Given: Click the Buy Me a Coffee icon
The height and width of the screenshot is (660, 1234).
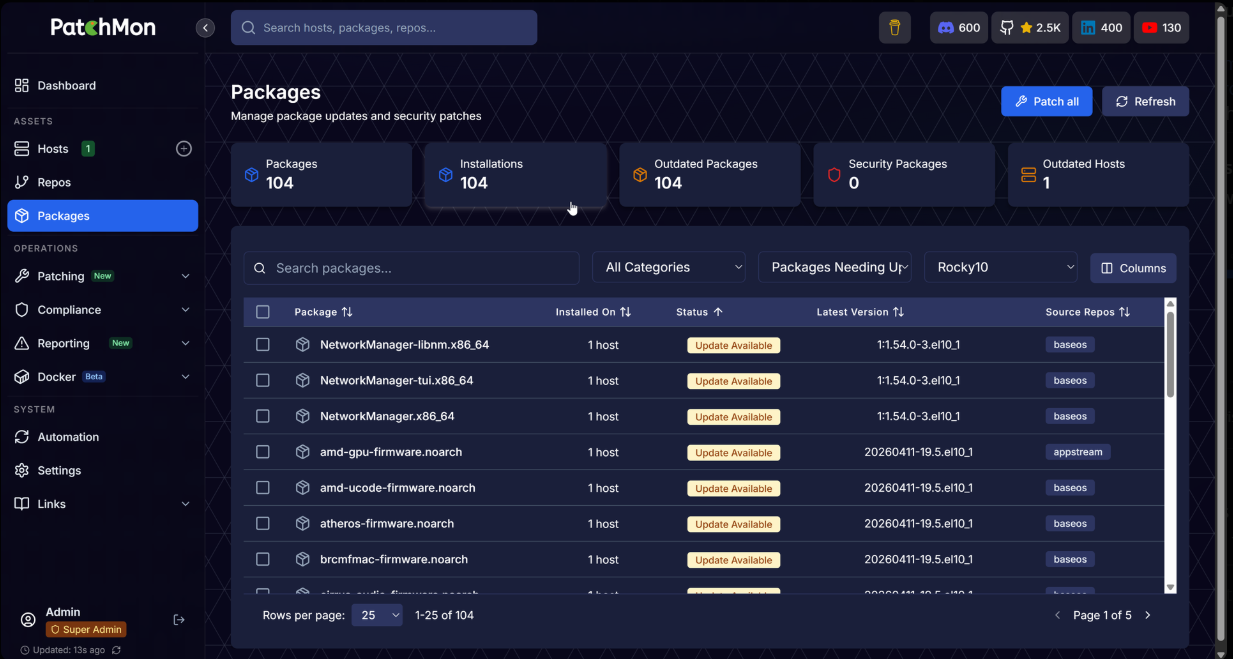Looking at the screenshot, I should tap(895, 28).
